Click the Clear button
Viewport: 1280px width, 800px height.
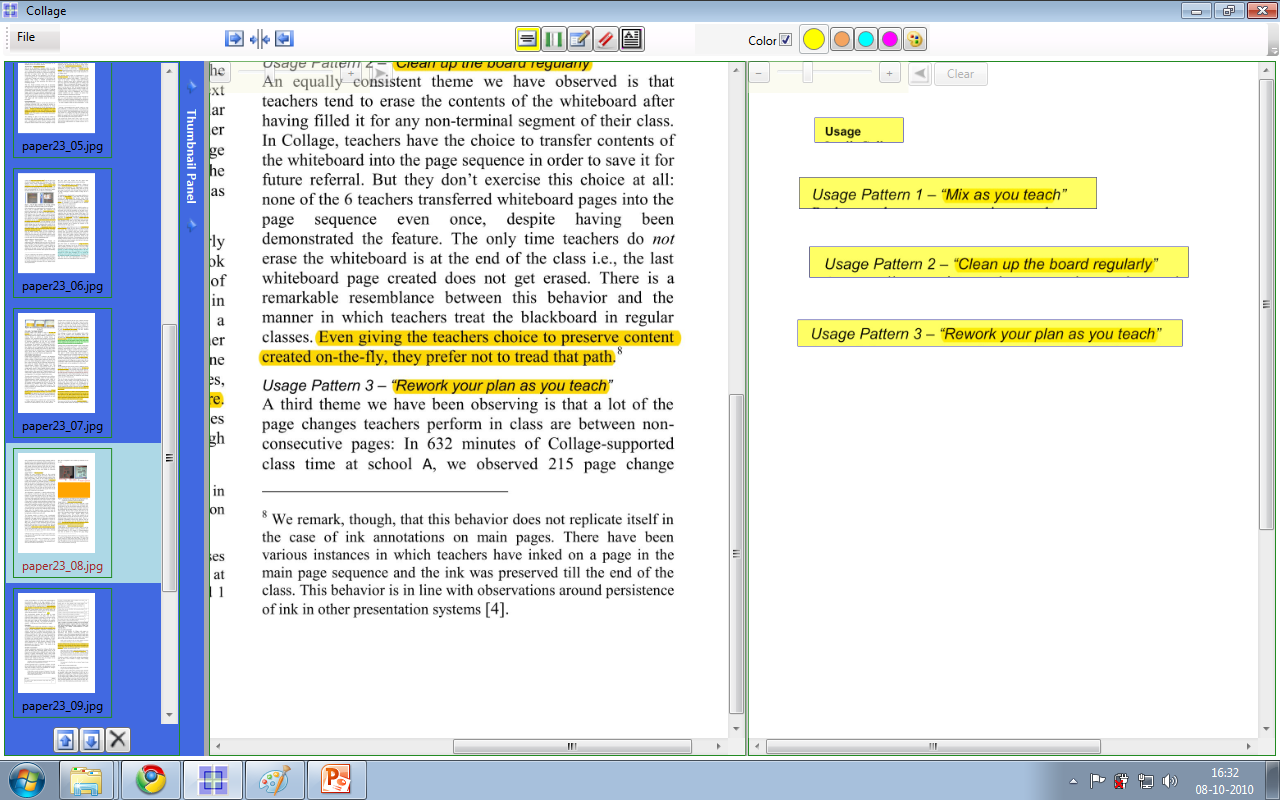[960, 74]
